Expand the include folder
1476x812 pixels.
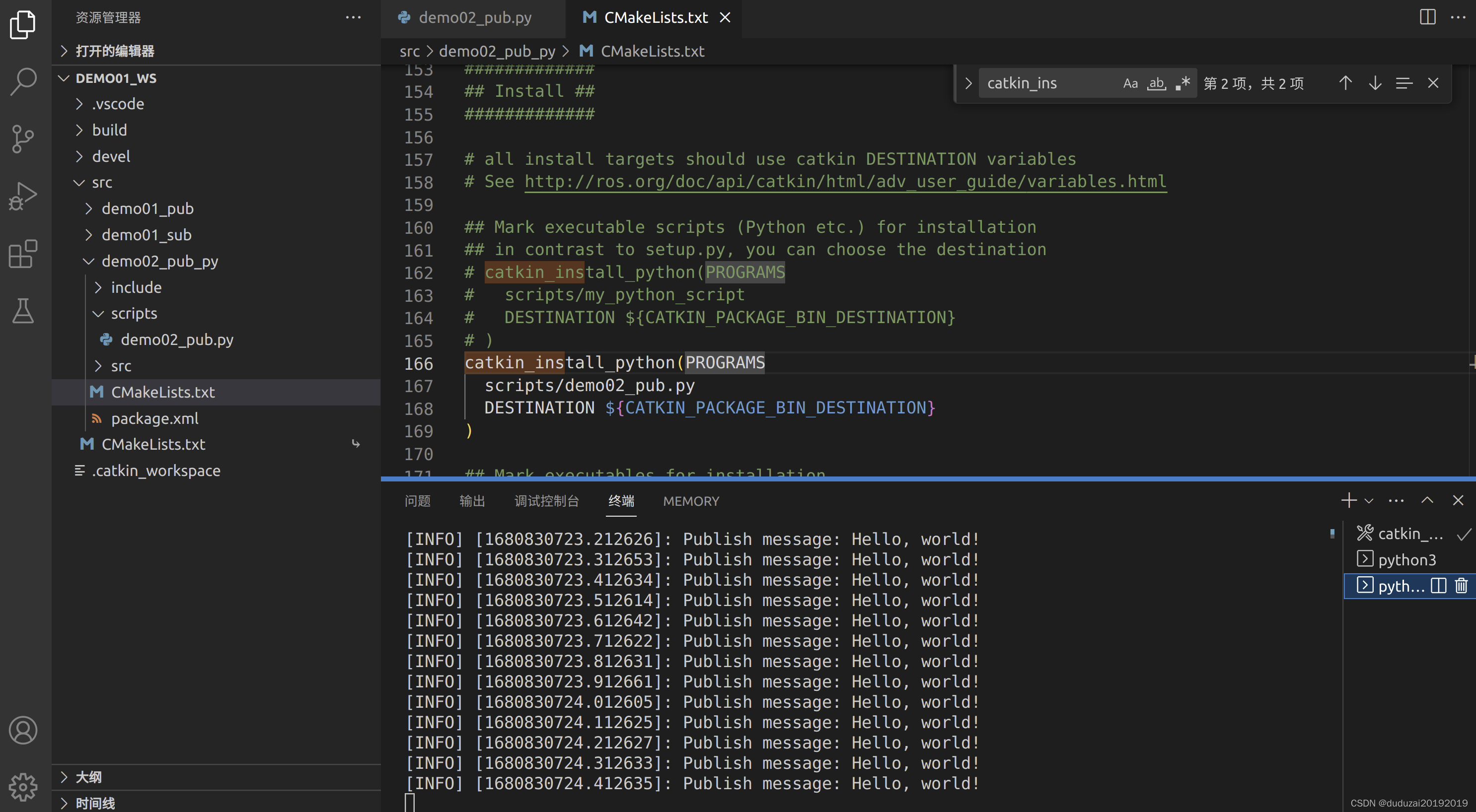tap(216, 287)
